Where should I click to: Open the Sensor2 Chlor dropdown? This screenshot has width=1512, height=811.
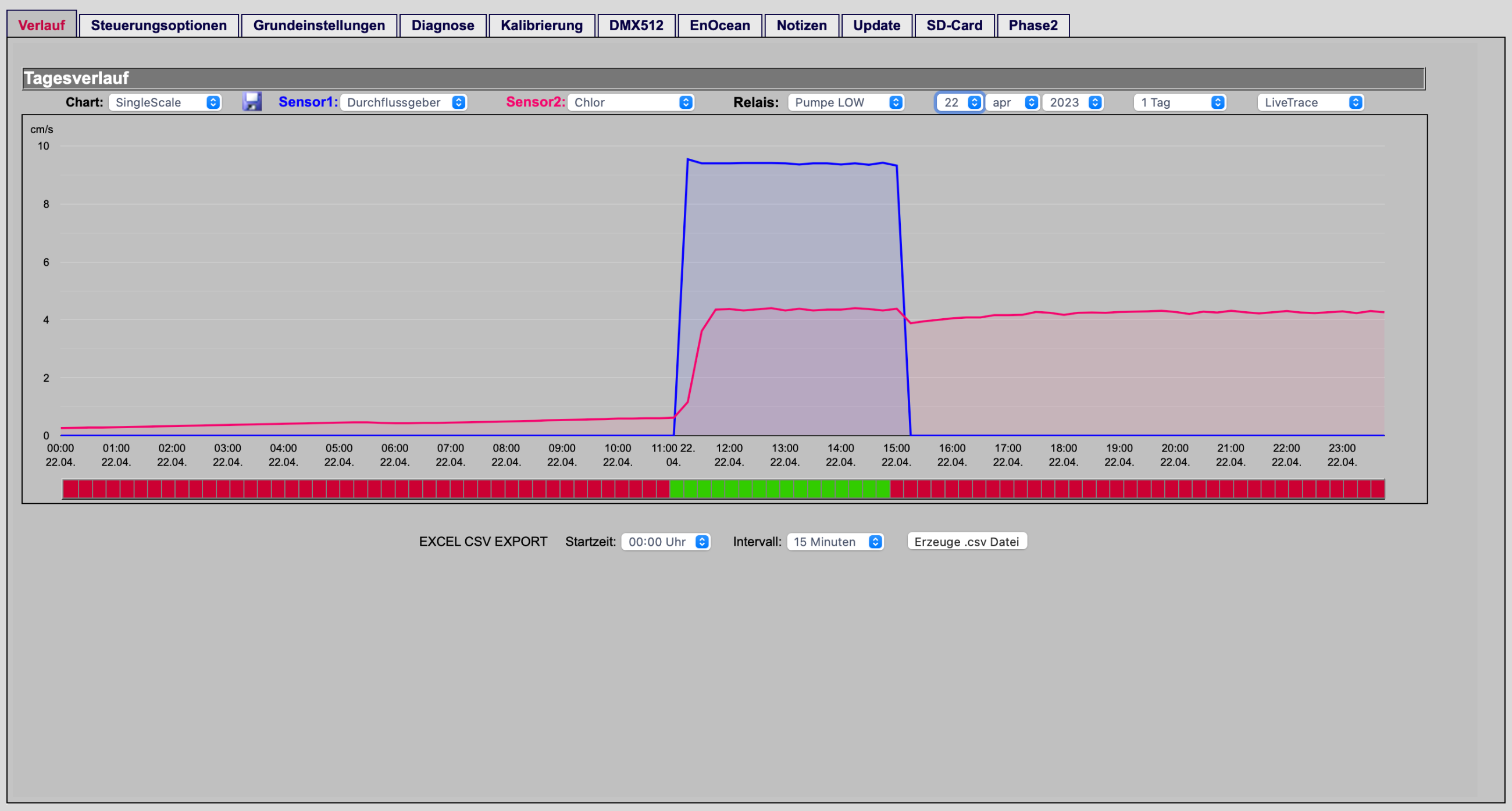pyautogui.click(x=630, y=102)
